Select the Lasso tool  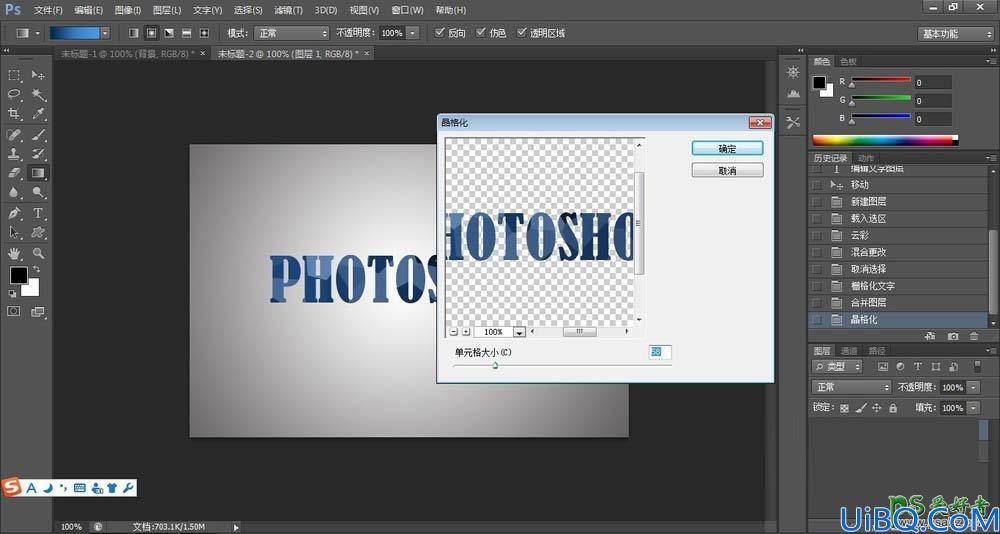pos(14,94)
